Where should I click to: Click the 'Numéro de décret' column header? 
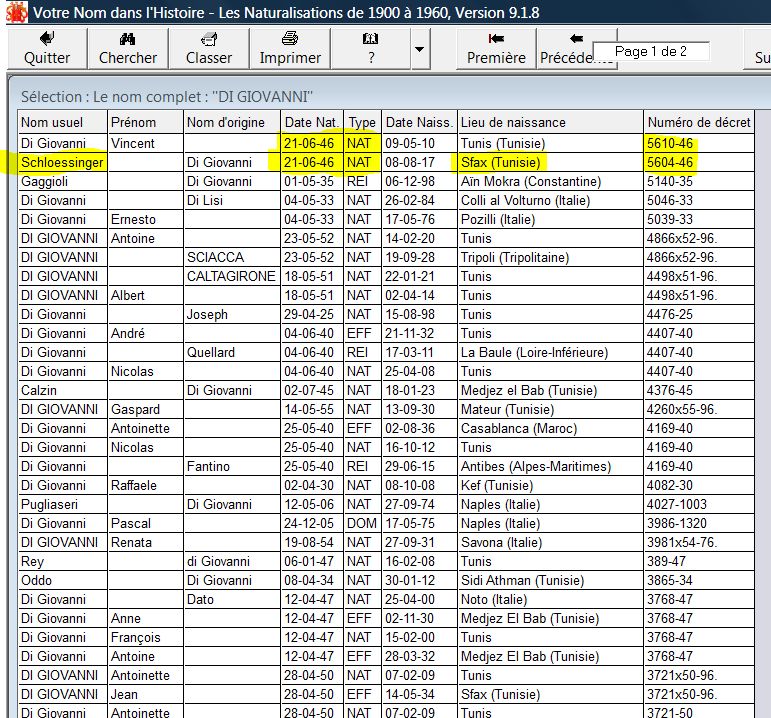pos(699,122)
